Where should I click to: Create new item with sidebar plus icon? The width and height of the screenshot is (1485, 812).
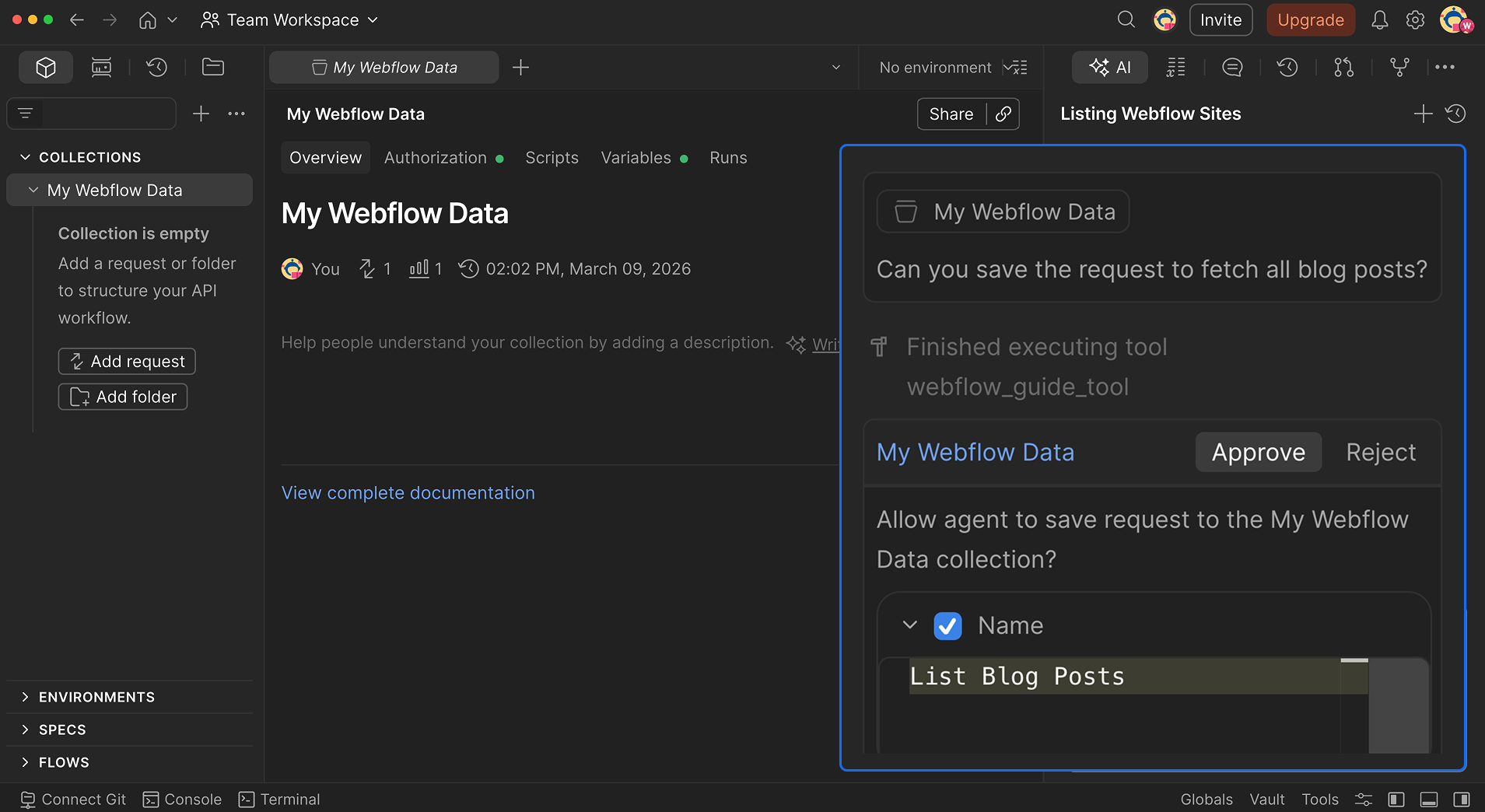201,114
